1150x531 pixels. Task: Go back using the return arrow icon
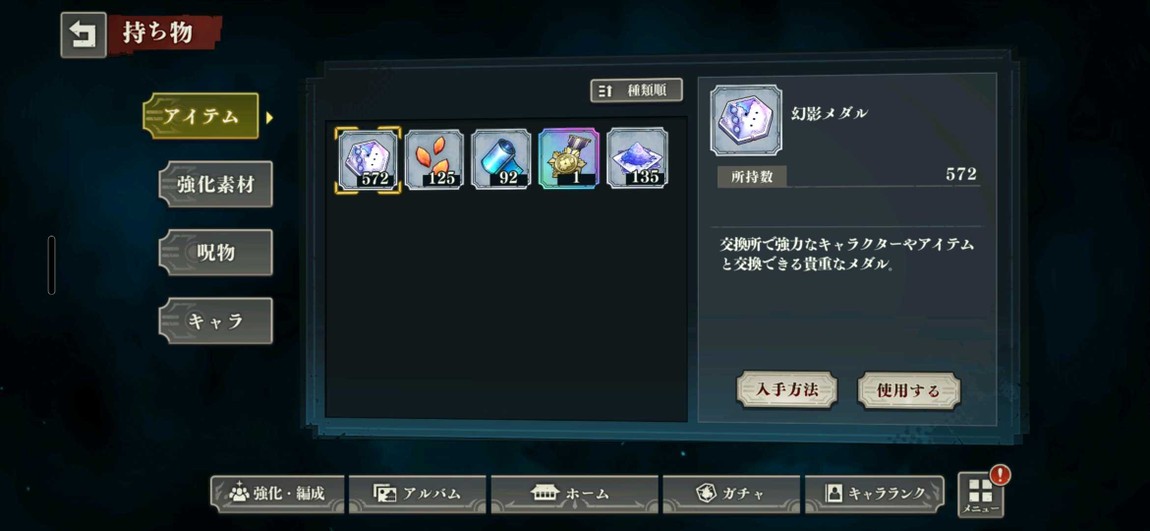coord(83,35)
